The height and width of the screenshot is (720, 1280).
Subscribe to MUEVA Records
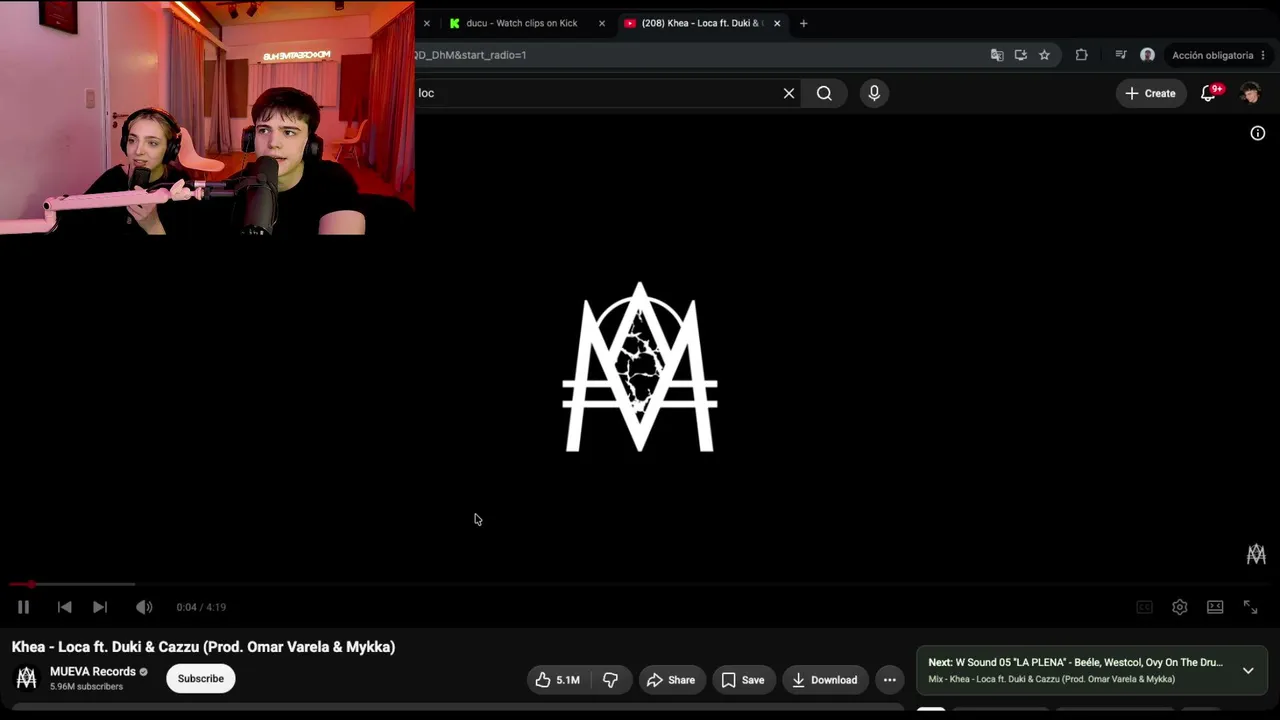(201, 679)
